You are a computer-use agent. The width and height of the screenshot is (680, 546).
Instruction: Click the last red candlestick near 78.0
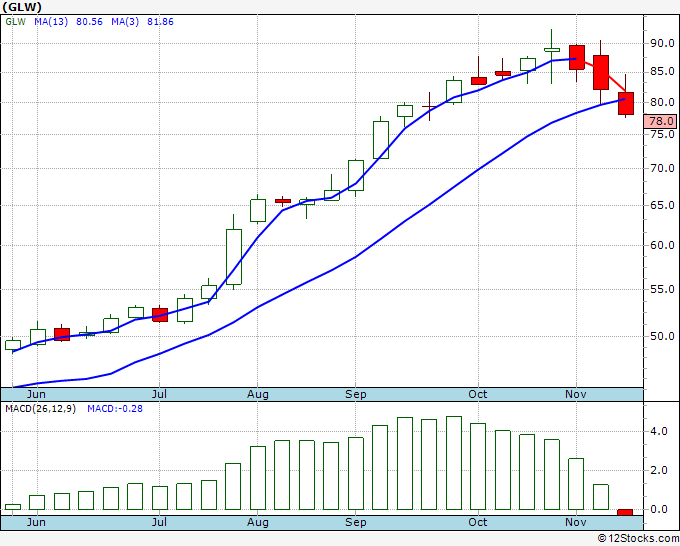(626, 103)
